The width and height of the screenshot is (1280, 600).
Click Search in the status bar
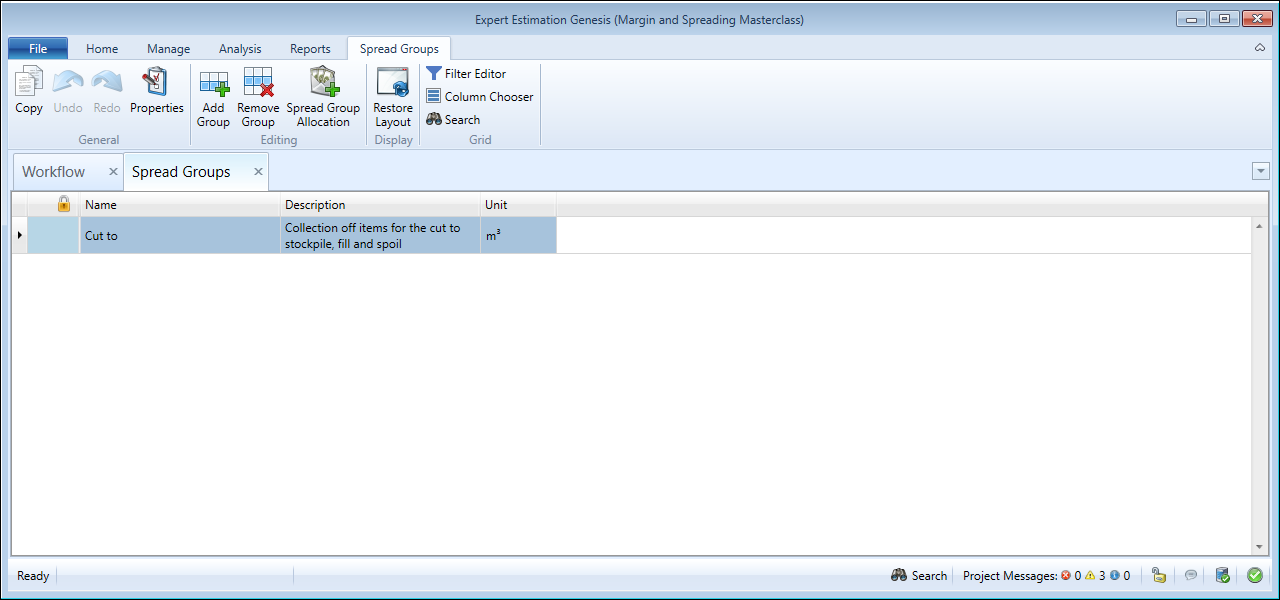click(918, 576)
